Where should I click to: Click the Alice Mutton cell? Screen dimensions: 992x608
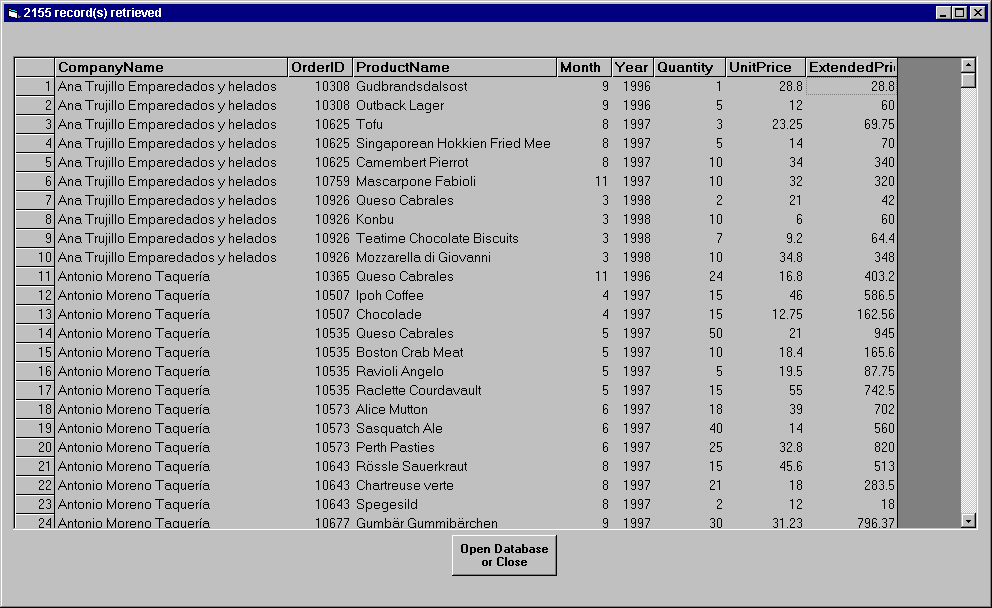454,409
